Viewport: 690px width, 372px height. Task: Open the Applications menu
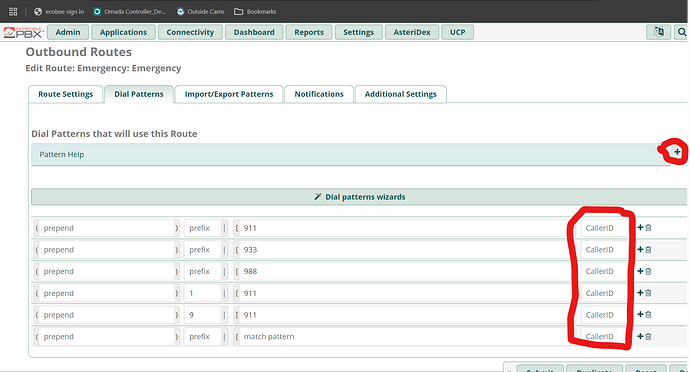123,32
